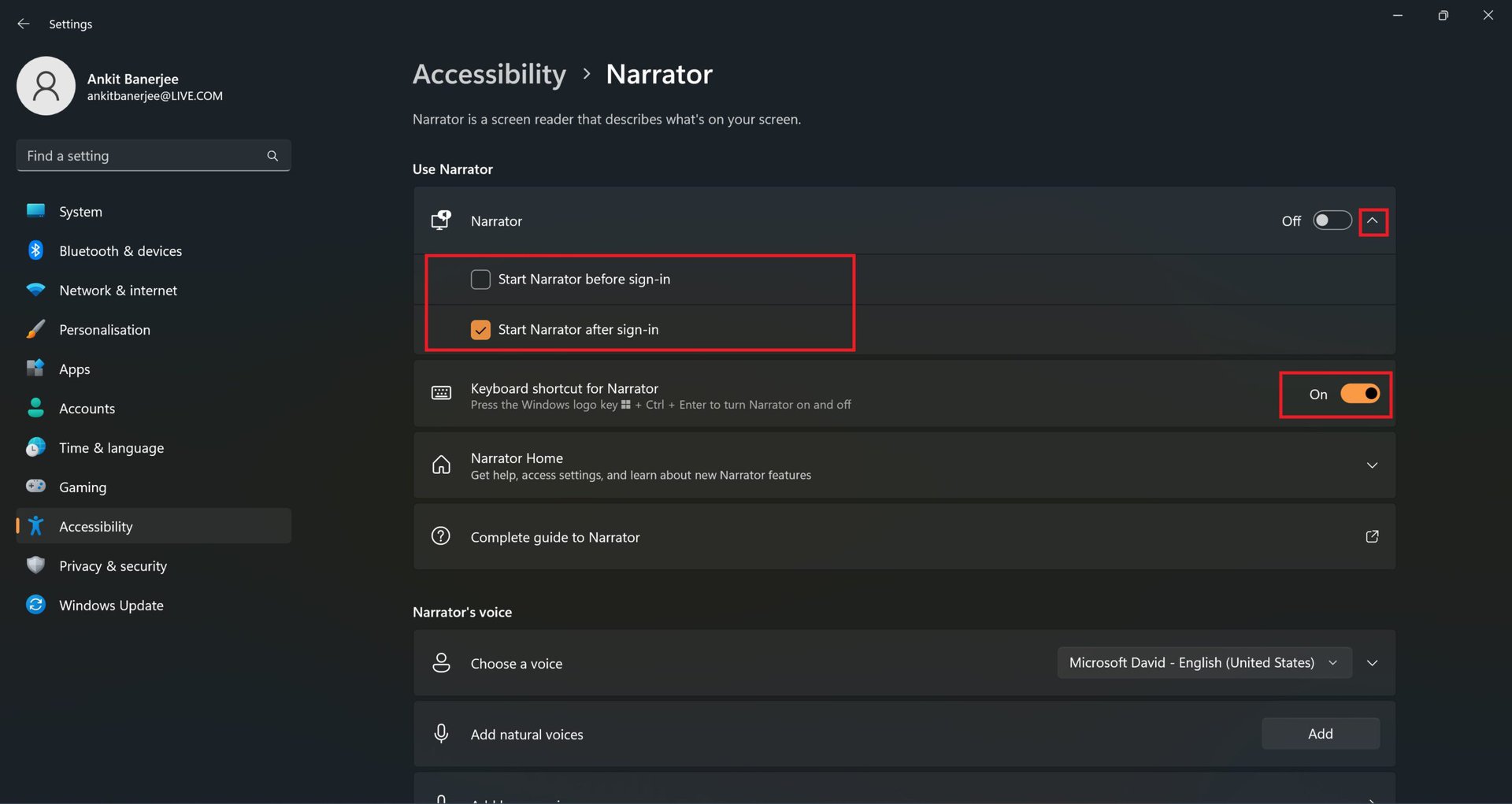Open Time & language settings

[x=154, y=447]
